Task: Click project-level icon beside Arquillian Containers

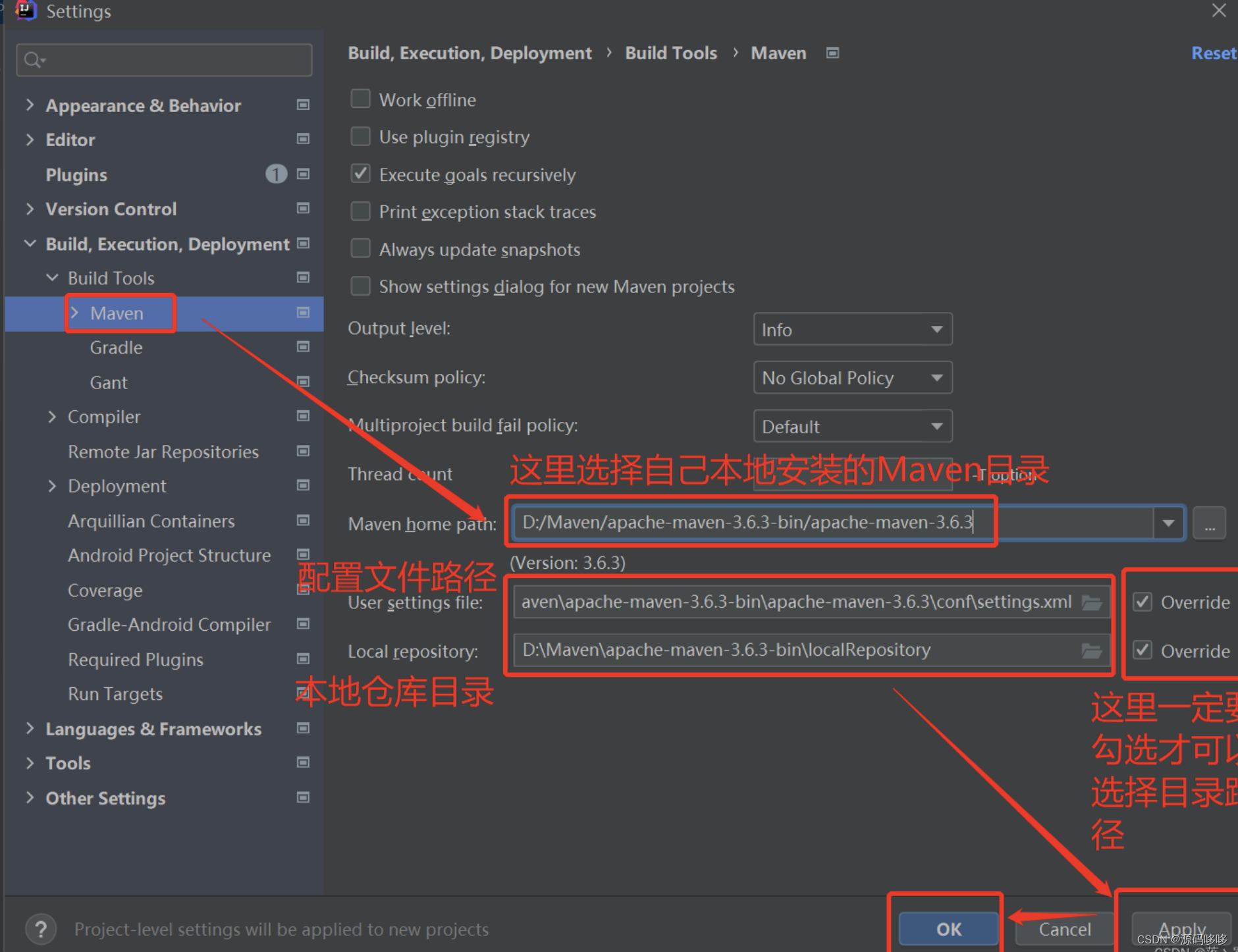Action: coord(303,520)
